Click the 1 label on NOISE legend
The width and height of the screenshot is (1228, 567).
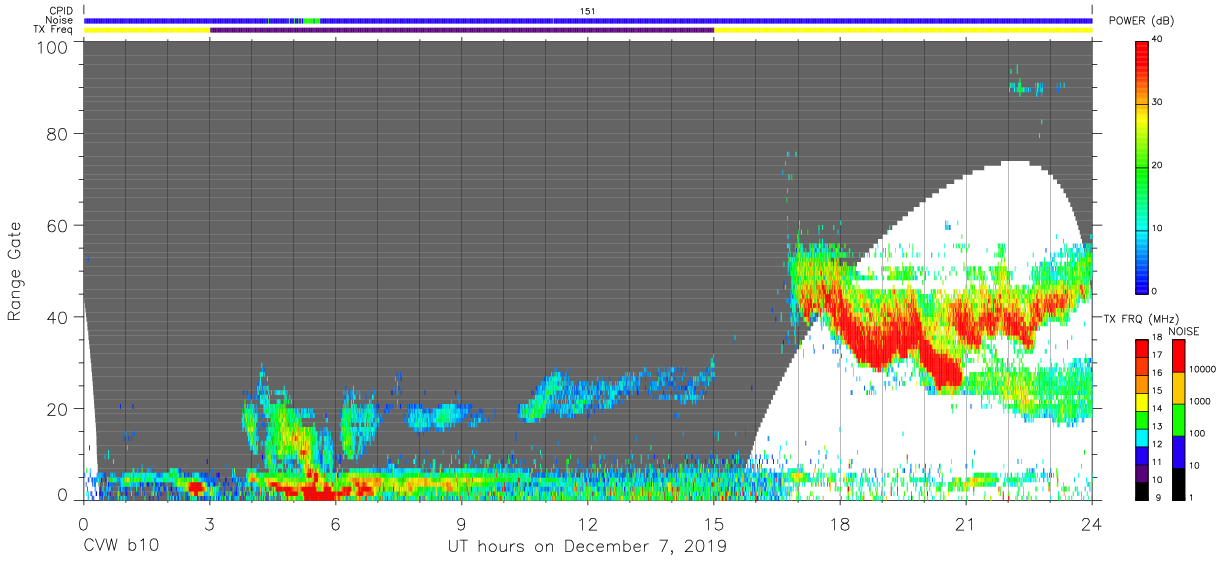click(1192, 497)
